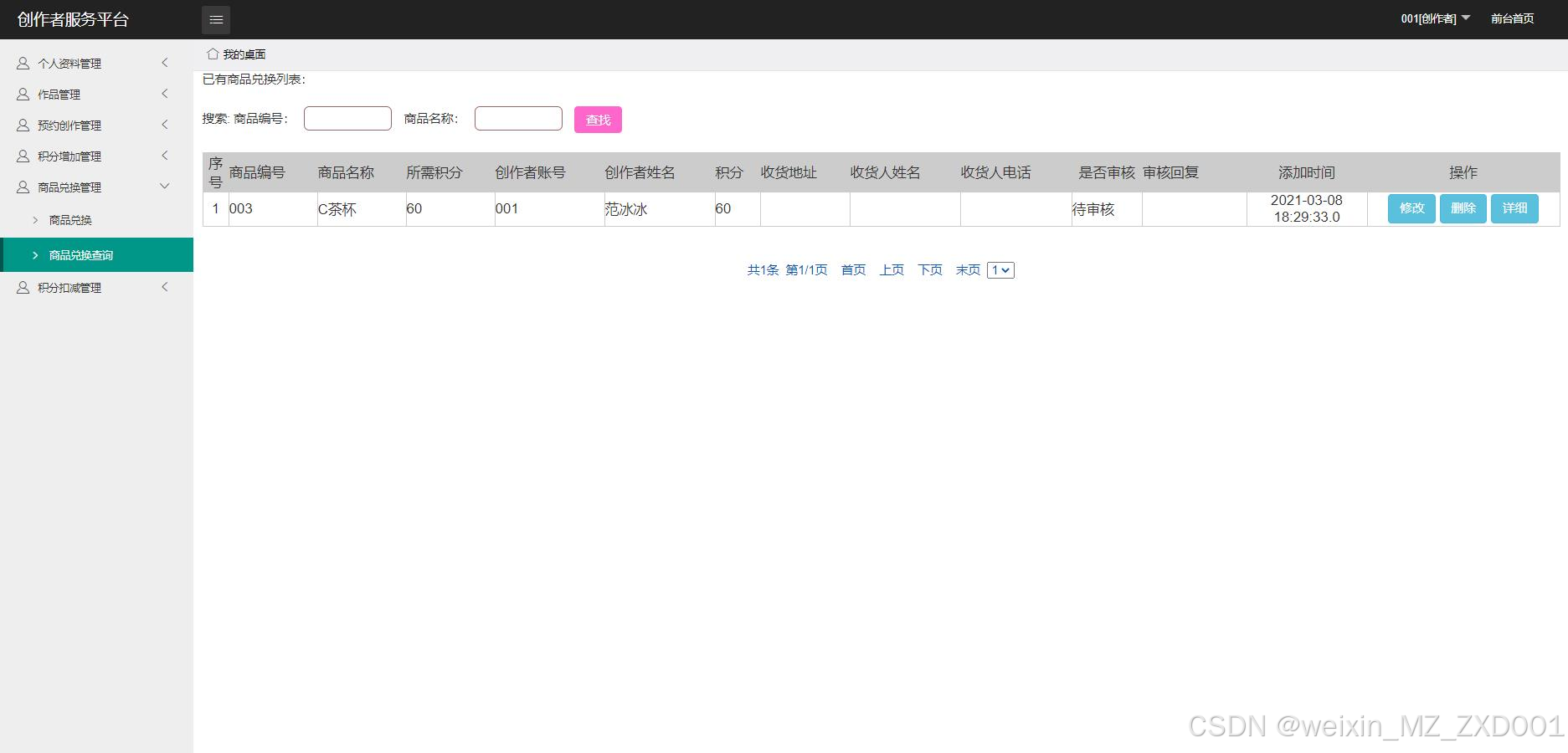Click 详细 button for item 003

tap(1514, 208)
